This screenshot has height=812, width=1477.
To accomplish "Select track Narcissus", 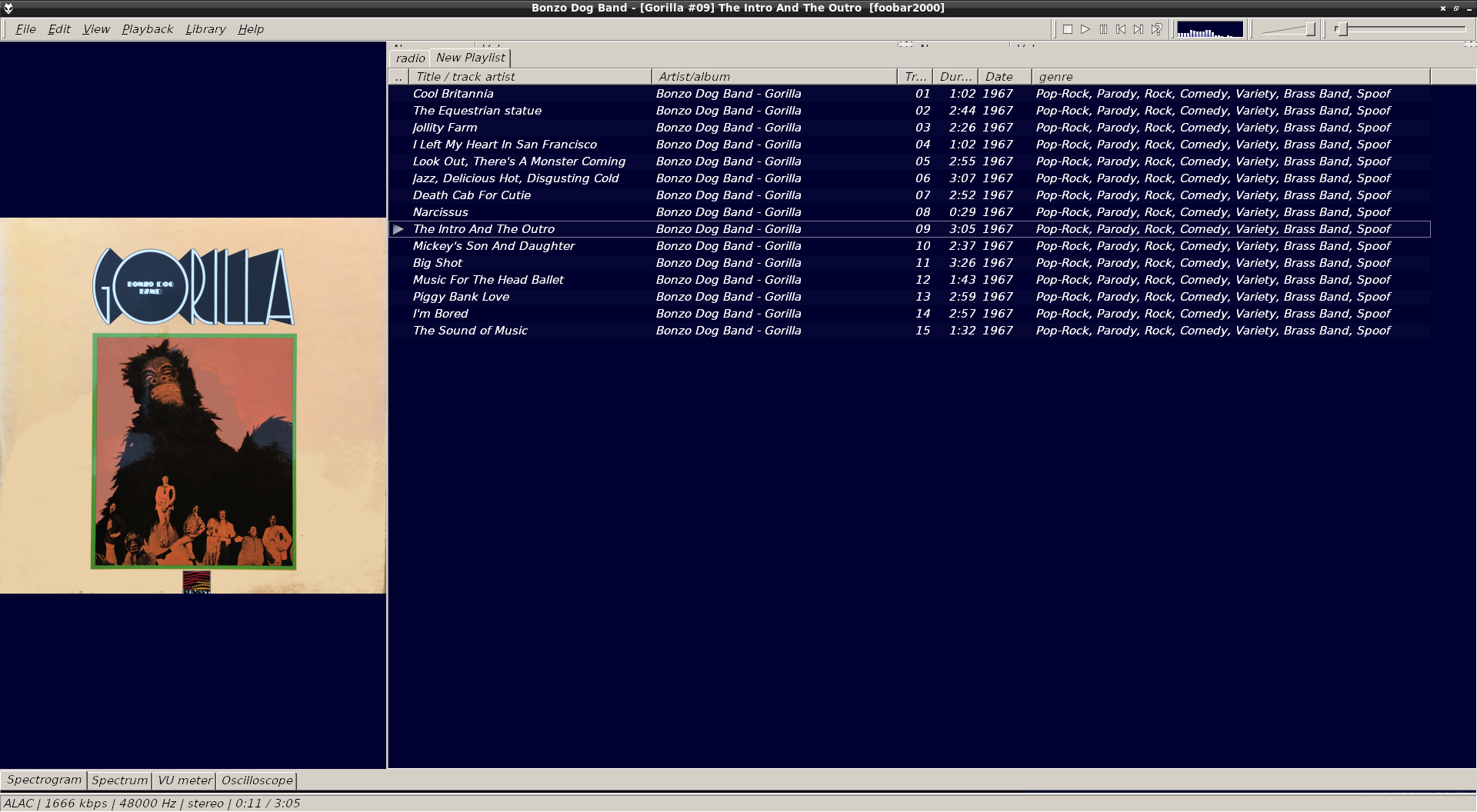I will coord(909,212).
